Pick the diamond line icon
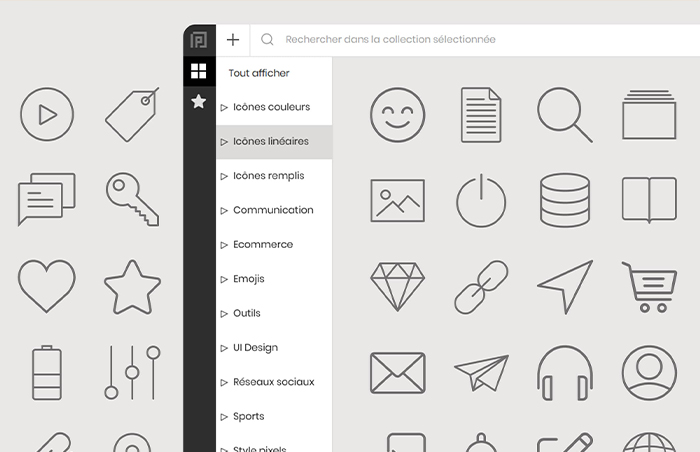 click(x=397, y=287)
